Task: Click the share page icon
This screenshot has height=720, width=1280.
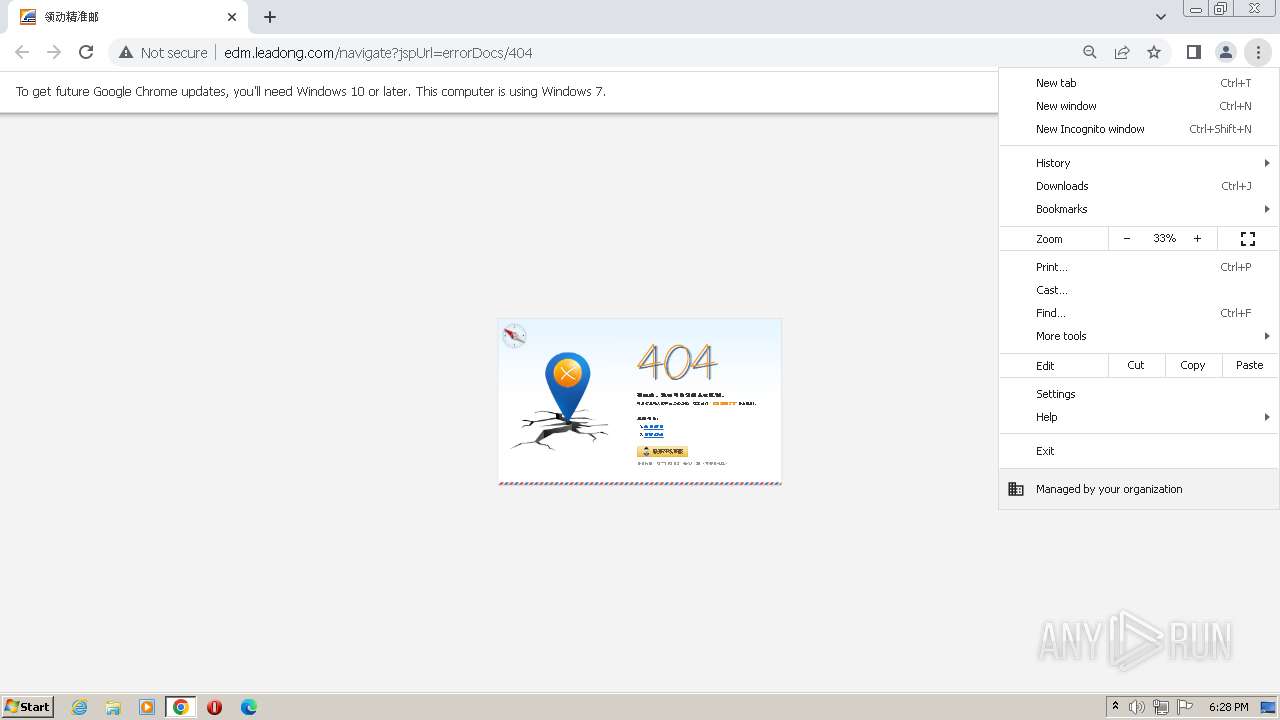Action: point(1122,52)
